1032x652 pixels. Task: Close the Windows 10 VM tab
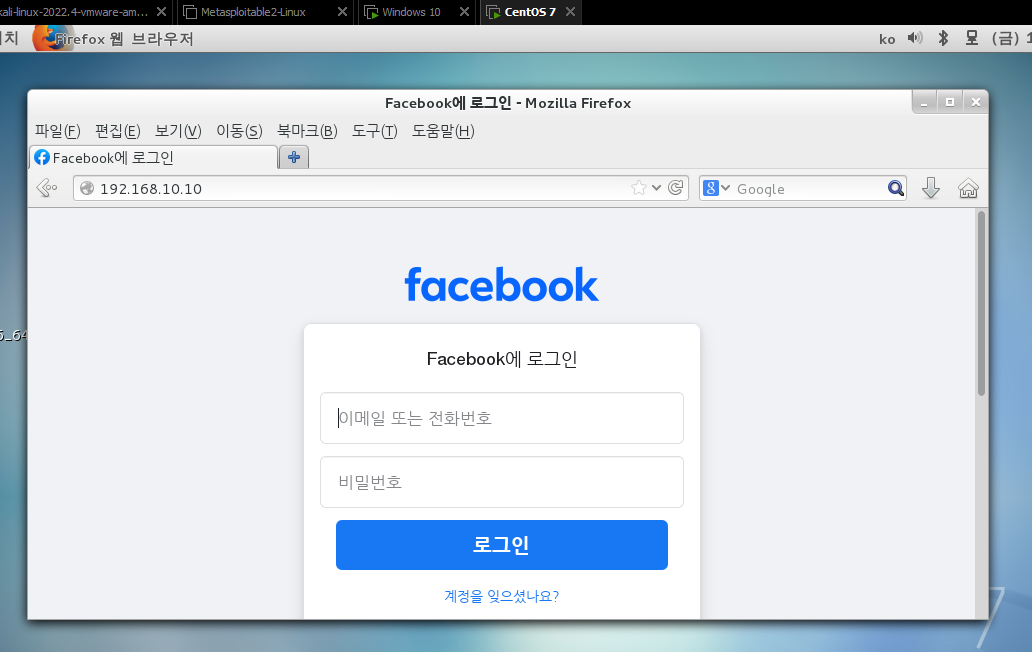click(x=464, y=12)
